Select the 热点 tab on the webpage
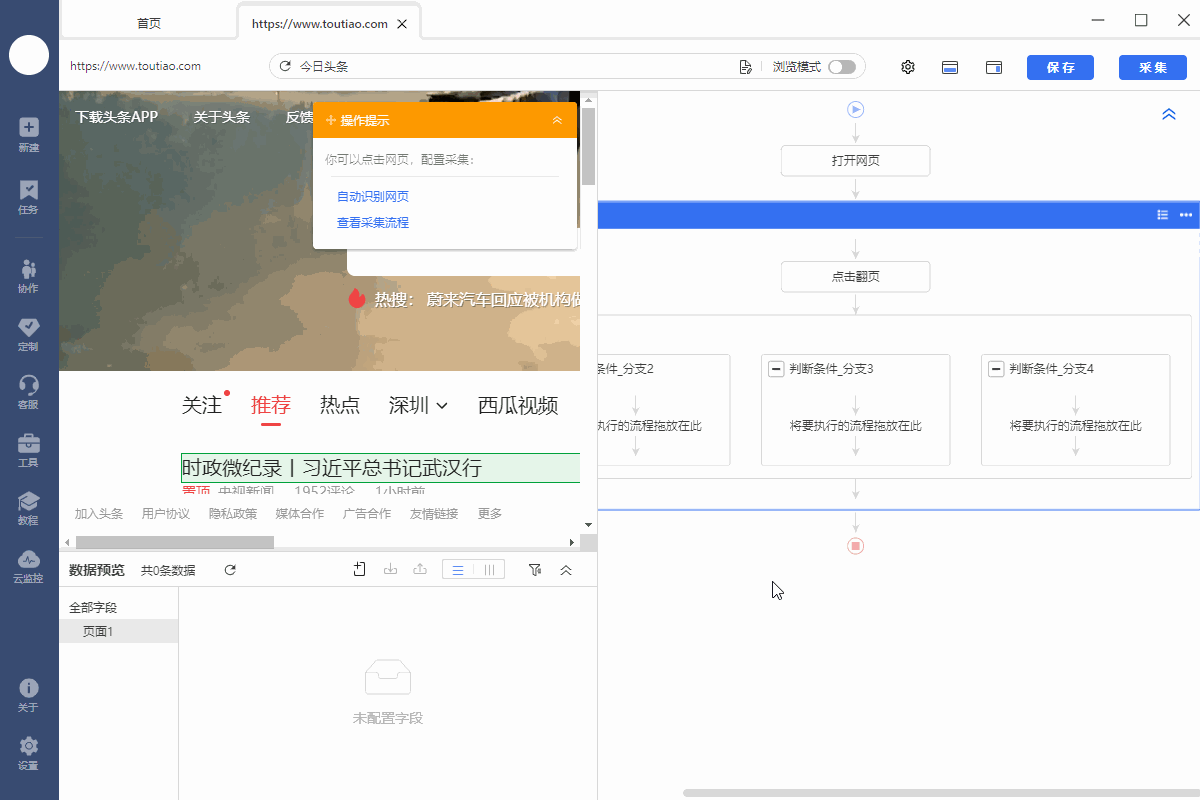Viewport: 1200px width, 800px height. (340, 405)
